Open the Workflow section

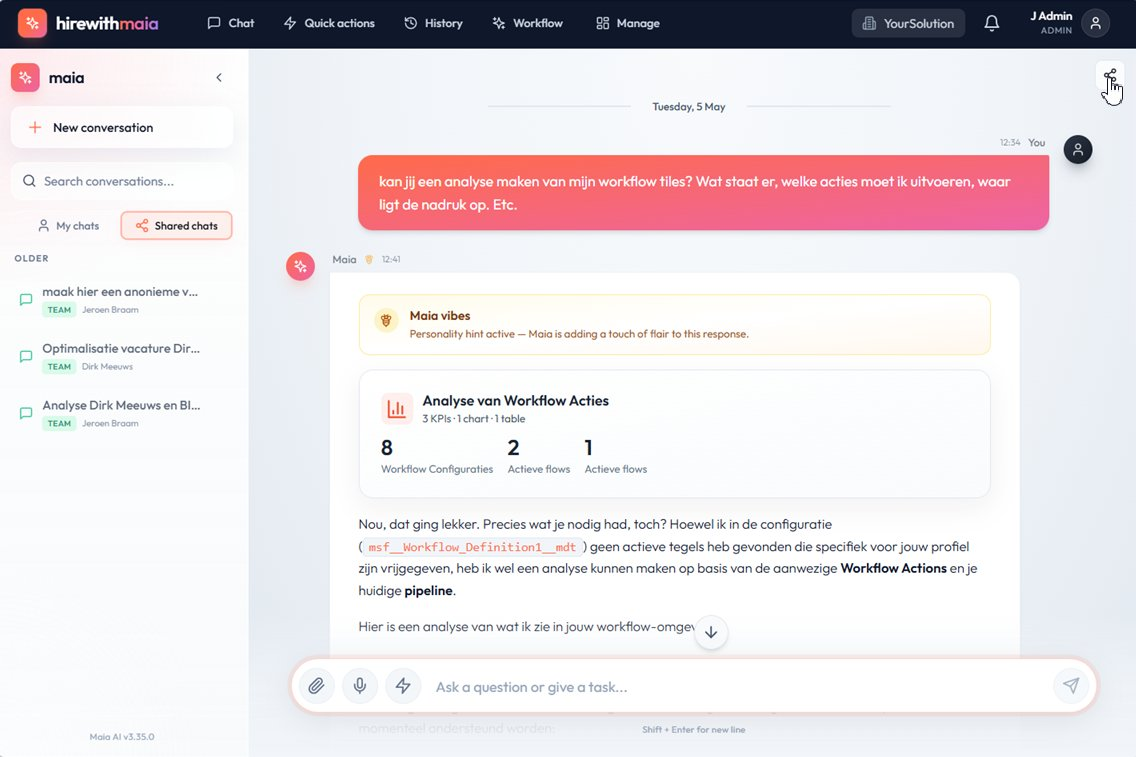(x=527, y=23)
